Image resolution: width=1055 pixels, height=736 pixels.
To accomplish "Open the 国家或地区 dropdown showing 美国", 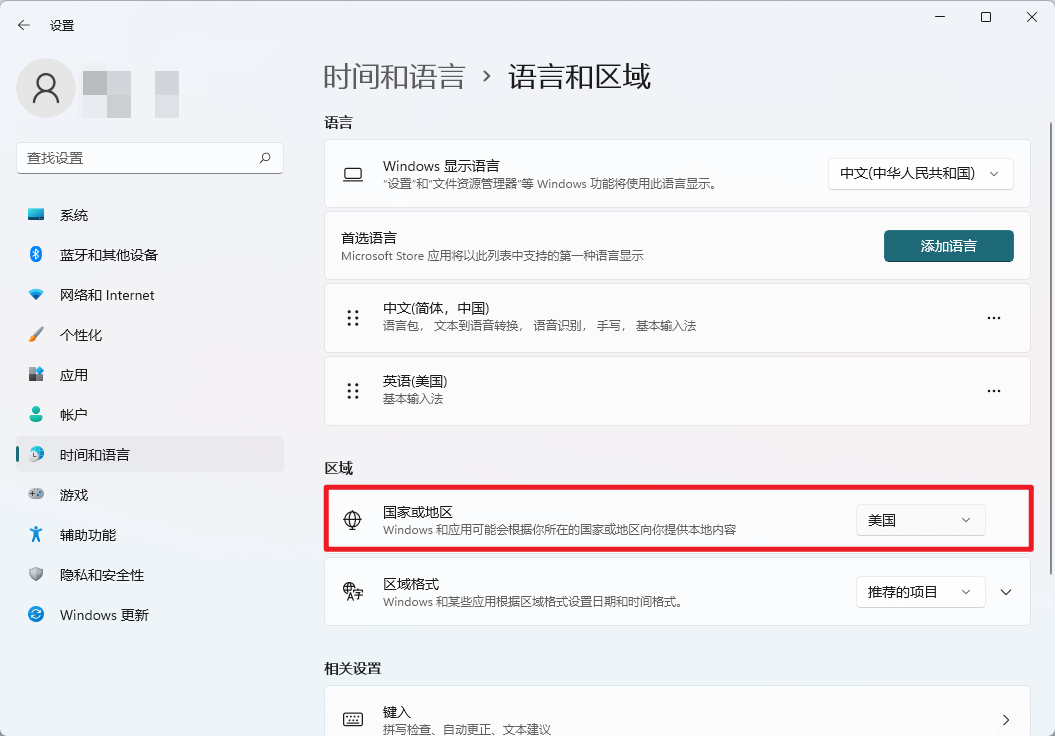I will click(920, 519).
